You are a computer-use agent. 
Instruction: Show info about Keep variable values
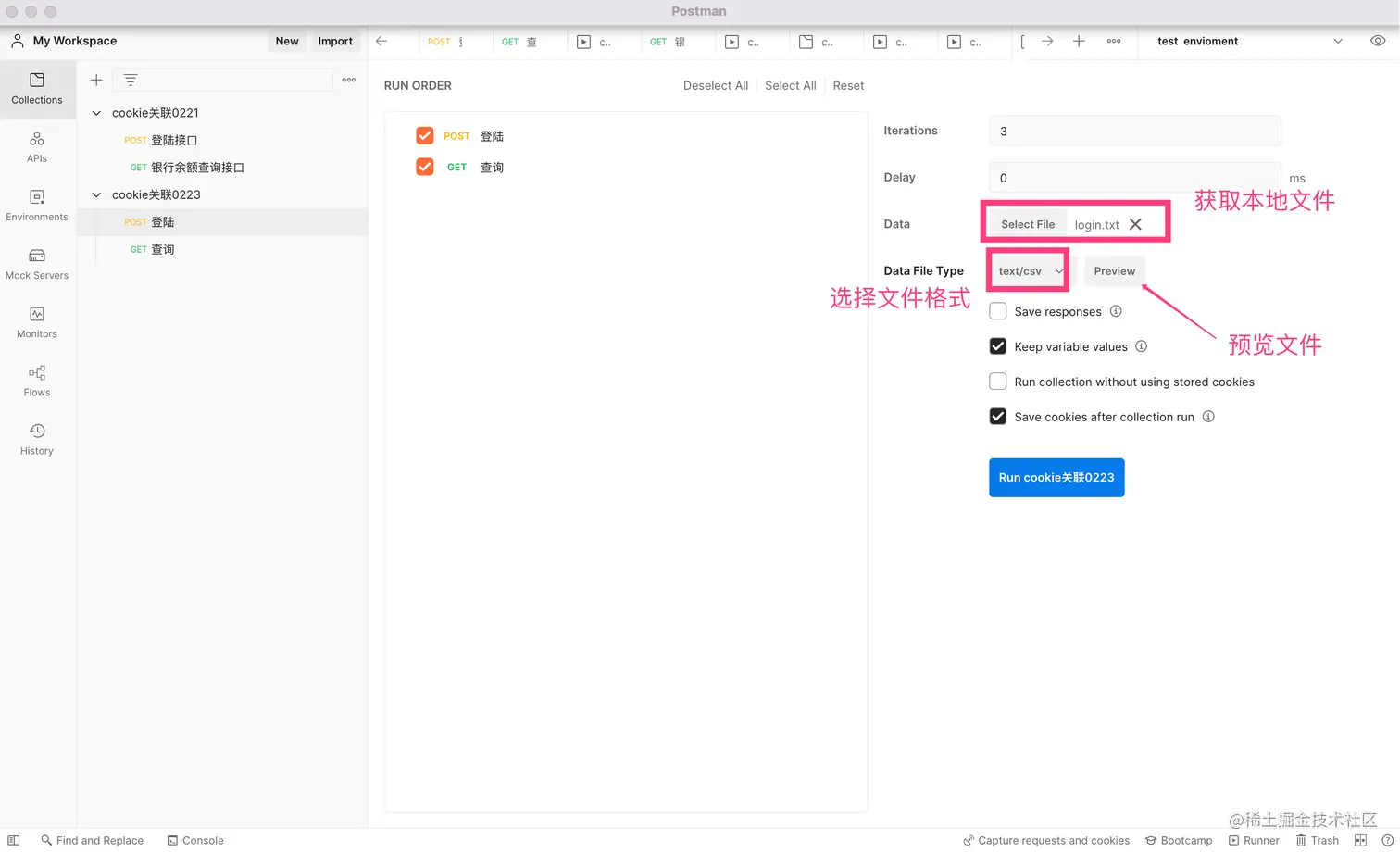1142,346
